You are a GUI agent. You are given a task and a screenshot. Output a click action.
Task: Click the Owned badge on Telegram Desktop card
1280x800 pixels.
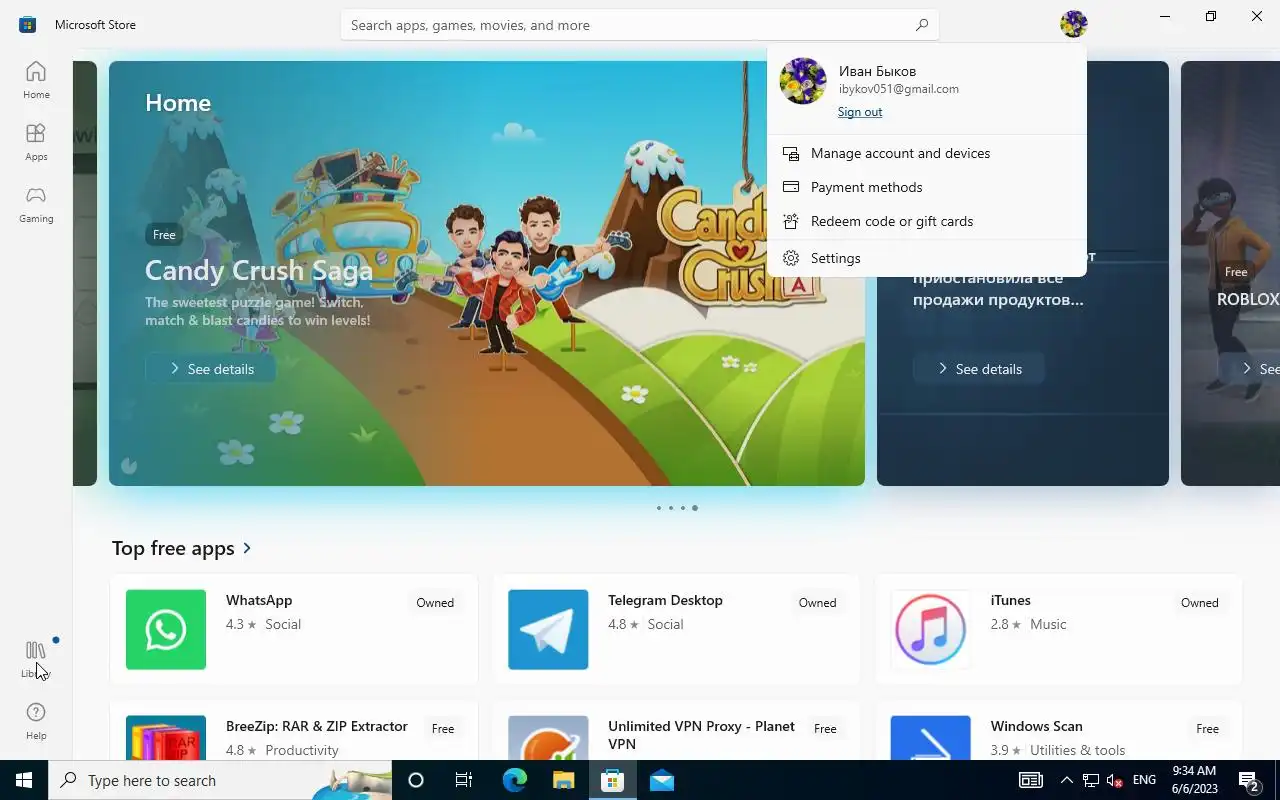(817, 603)
